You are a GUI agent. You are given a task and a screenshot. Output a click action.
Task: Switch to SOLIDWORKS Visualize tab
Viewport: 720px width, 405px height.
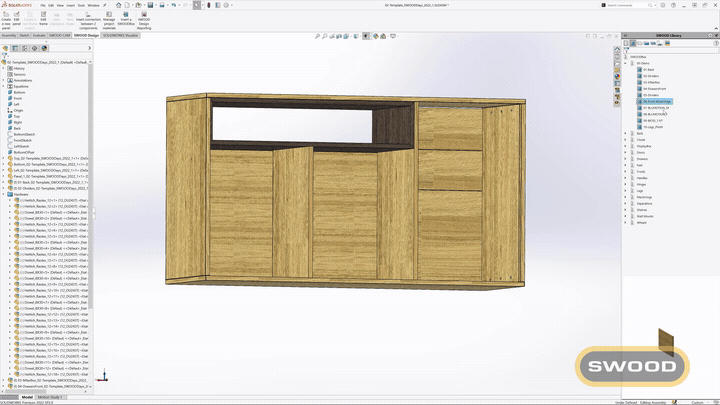point(120,35)
